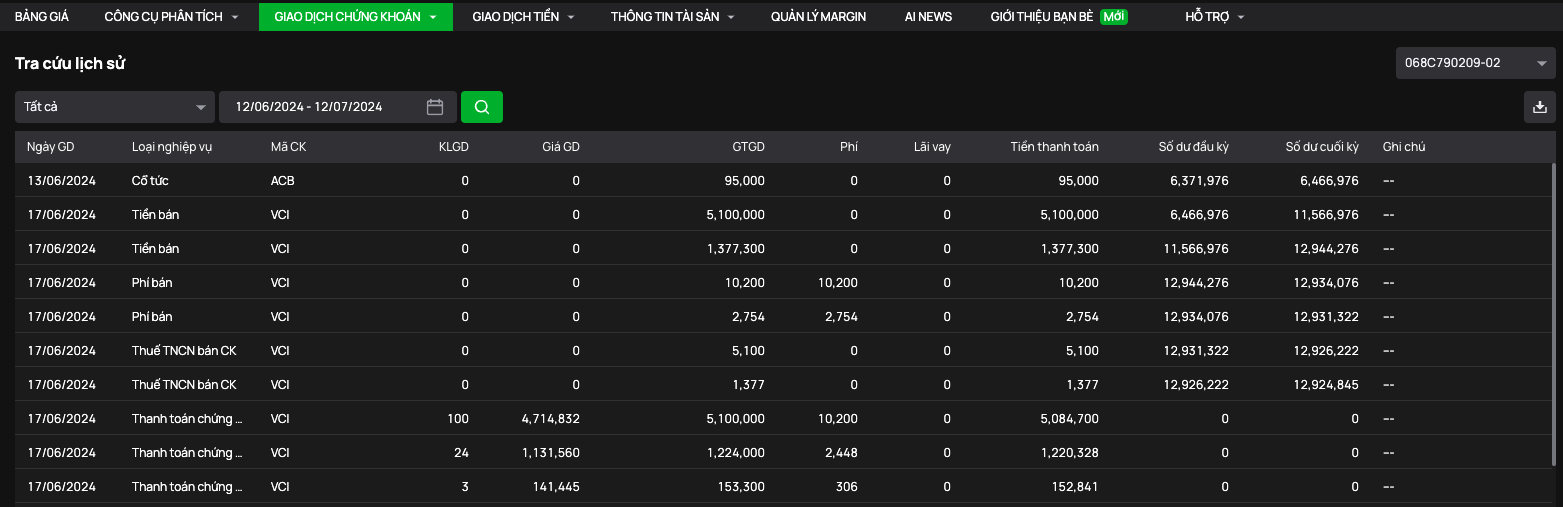Click the green search magnifier button
Viewport: 1563px width, 507px height.
(x=482, y=107)
